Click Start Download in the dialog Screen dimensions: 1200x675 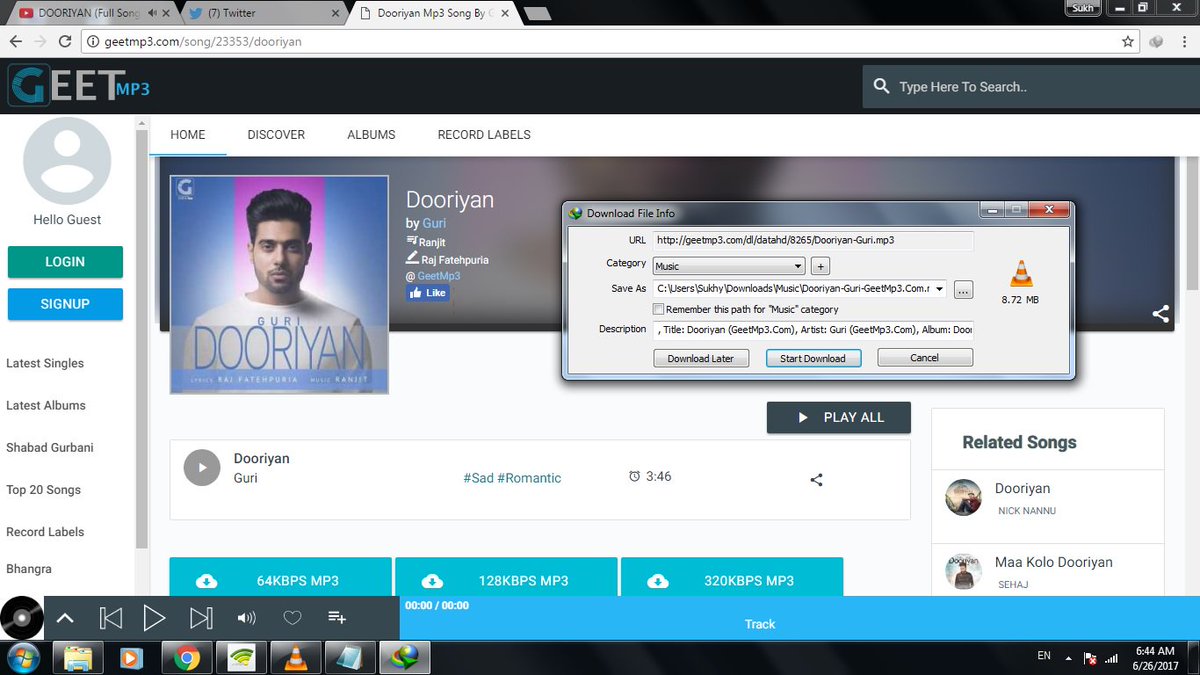tap(813, 358)
